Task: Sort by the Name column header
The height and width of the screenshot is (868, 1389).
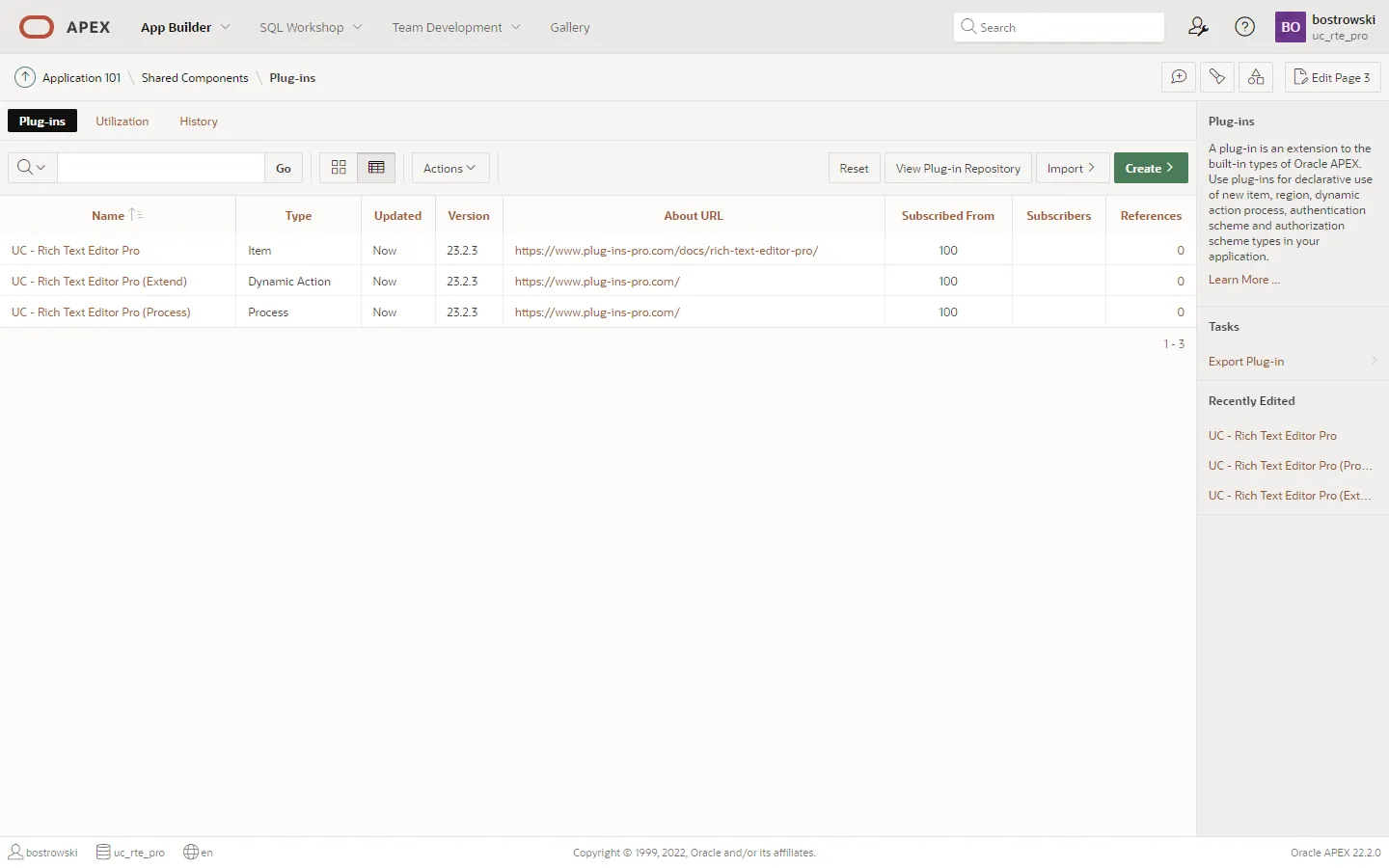Action: tap(108, 216)
